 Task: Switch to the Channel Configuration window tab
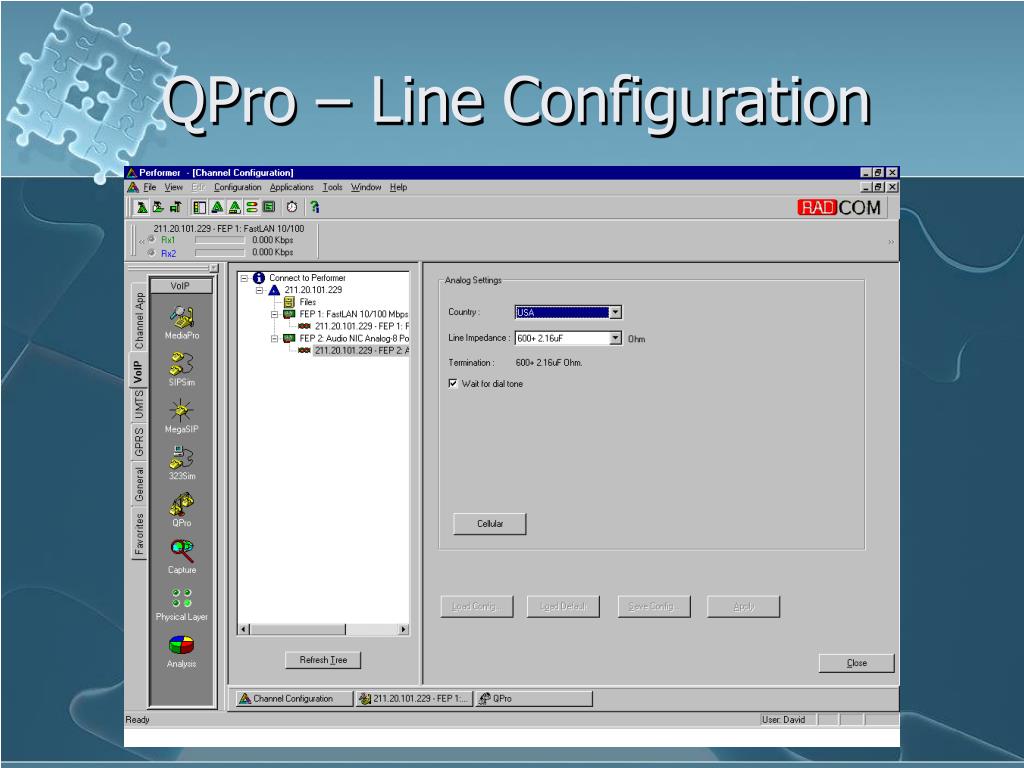[293, 699]
